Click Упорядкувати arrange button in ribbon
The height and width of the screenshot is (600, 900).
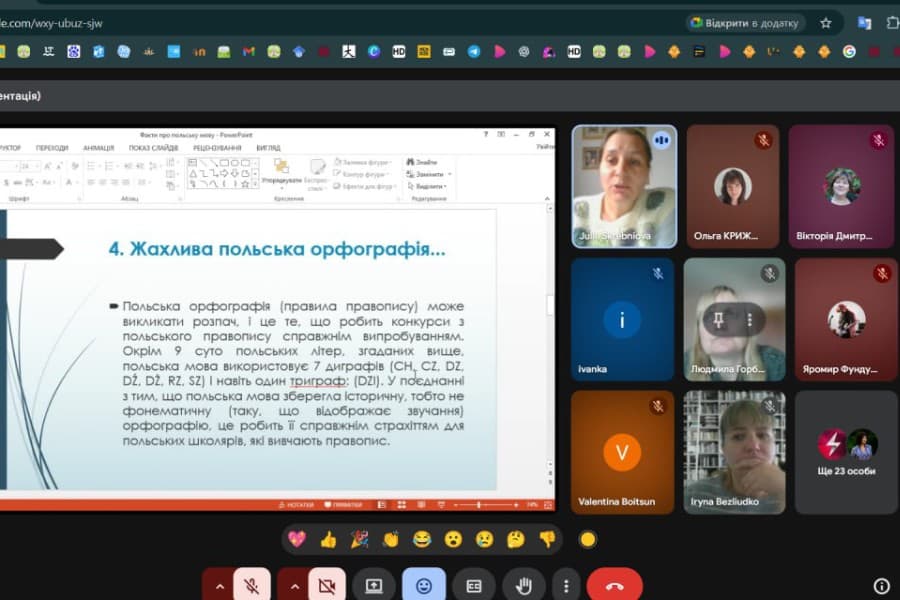(x=281, y=172)
